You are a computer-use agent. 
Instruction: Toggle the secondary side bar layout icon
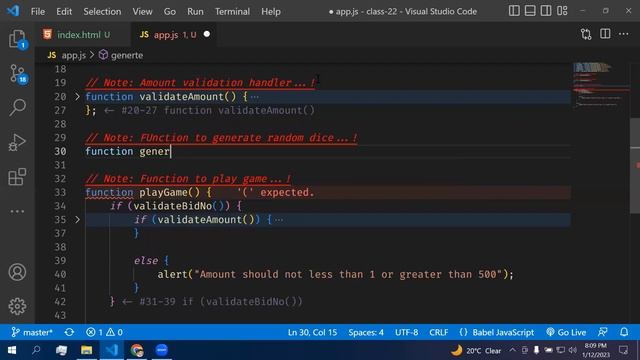[x=546, y=11]
